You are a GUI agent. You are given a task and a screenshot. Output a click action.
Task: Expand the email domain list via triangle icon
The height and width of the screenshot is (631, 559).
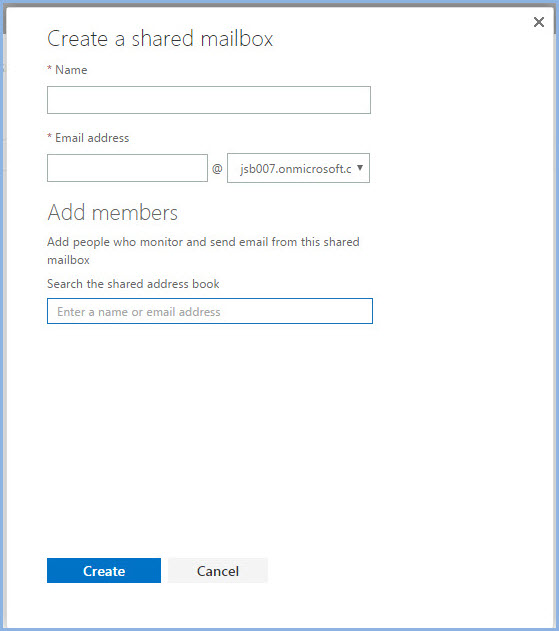[360, 168]
